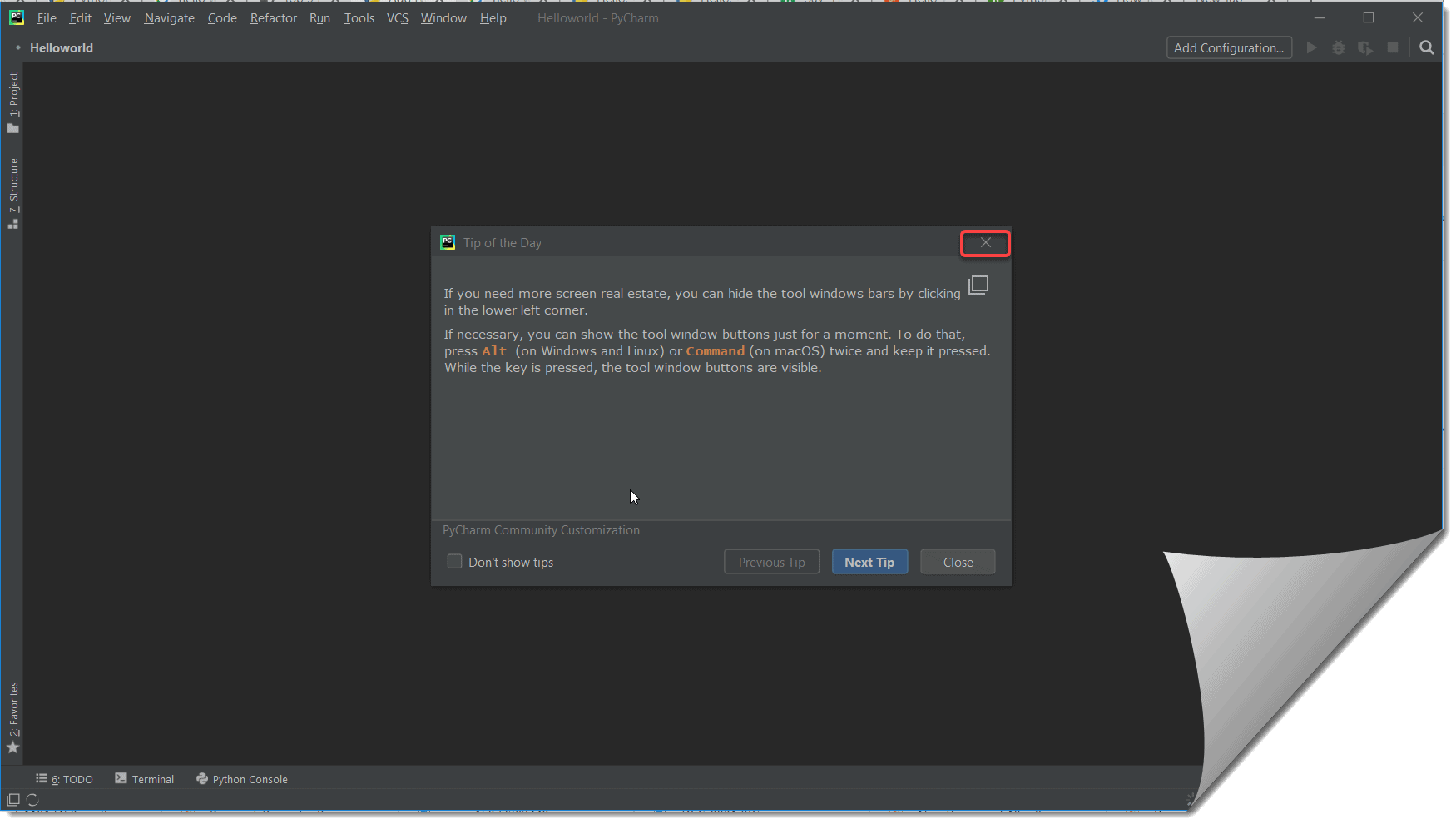Click the Previous Tip button

pyautogui.click(x=771, y=561)
